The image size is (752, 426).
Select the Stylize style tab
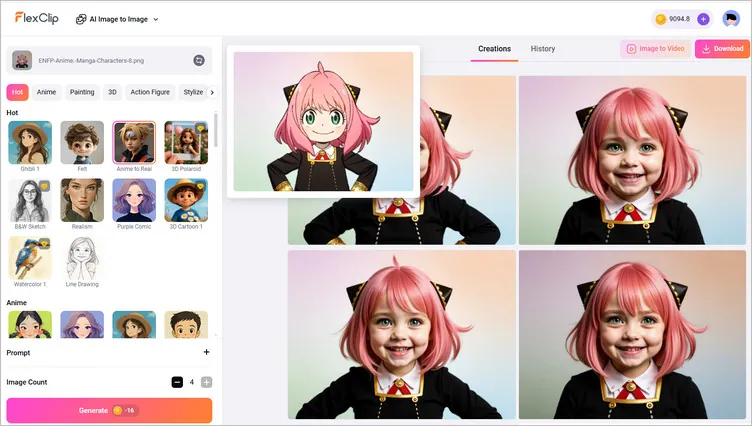[193, 92]
